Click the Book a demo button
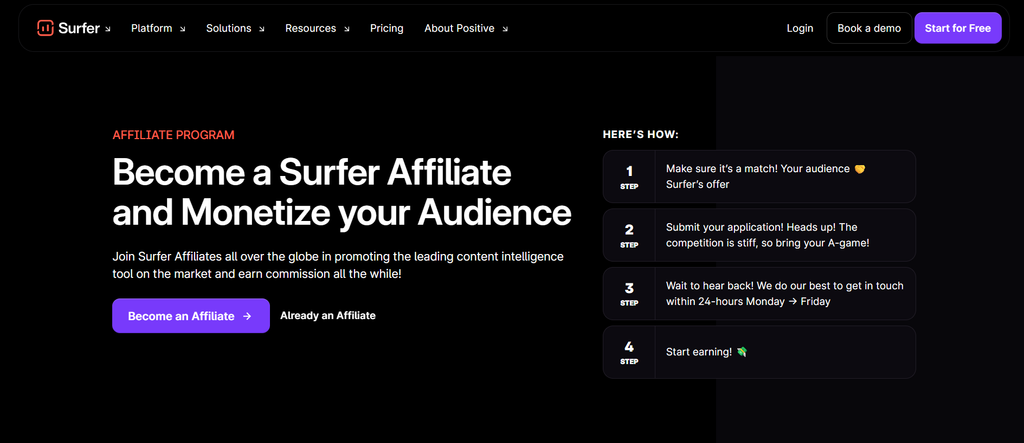The image size is (1024, 443). [x=869, y=28]
